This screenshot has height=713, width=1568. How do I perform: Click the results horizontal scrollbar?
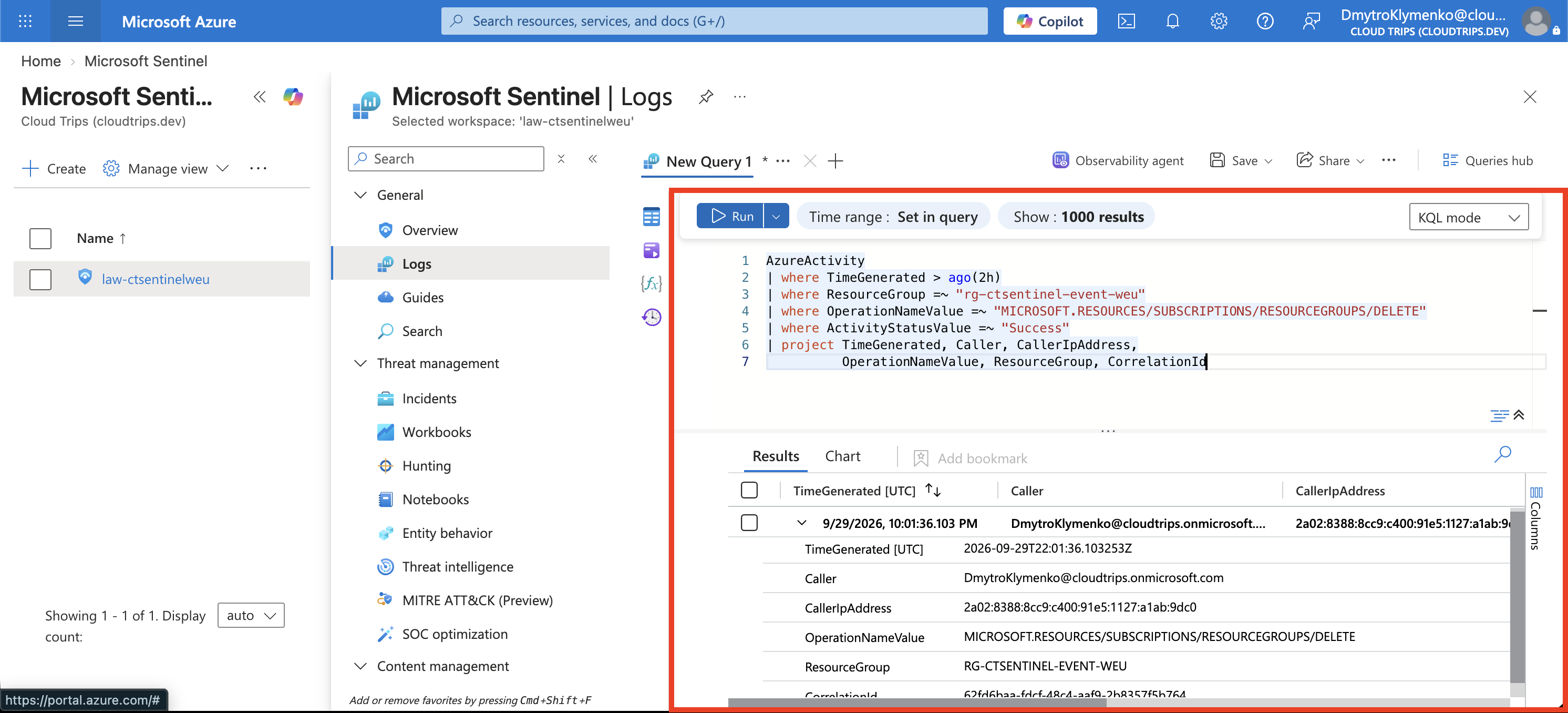point(917,702)
